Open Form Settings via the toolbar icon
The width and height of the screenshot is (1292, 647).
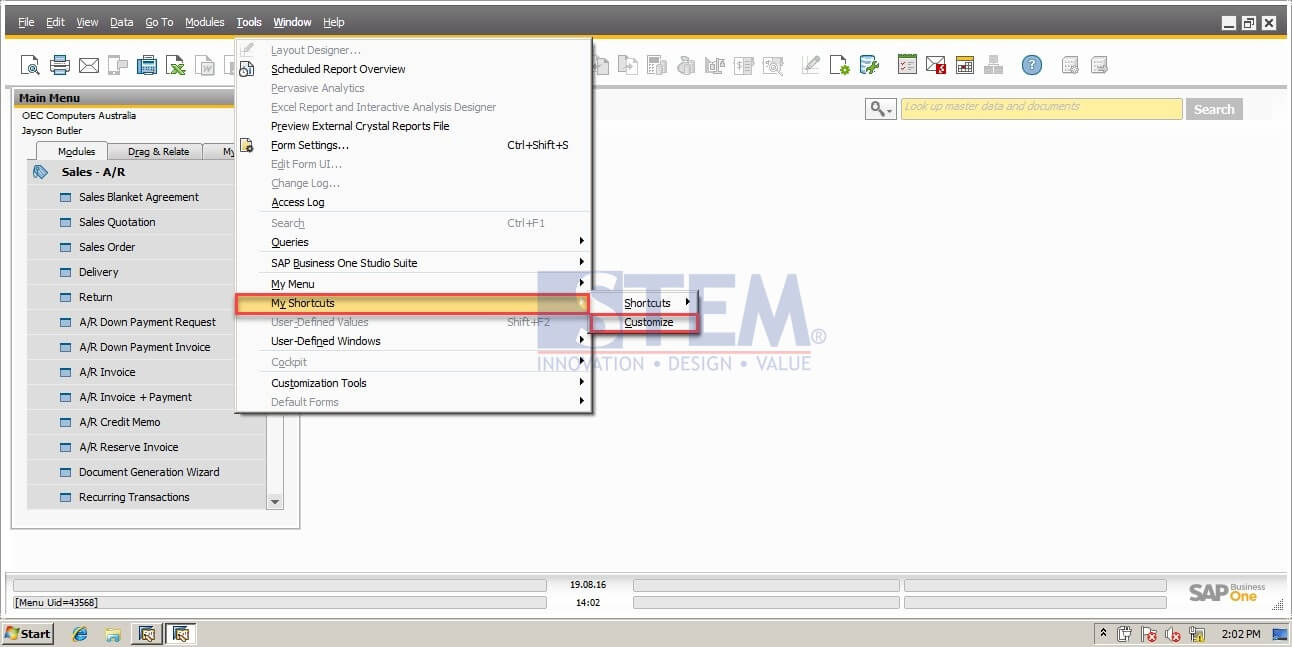pos(839,65)
